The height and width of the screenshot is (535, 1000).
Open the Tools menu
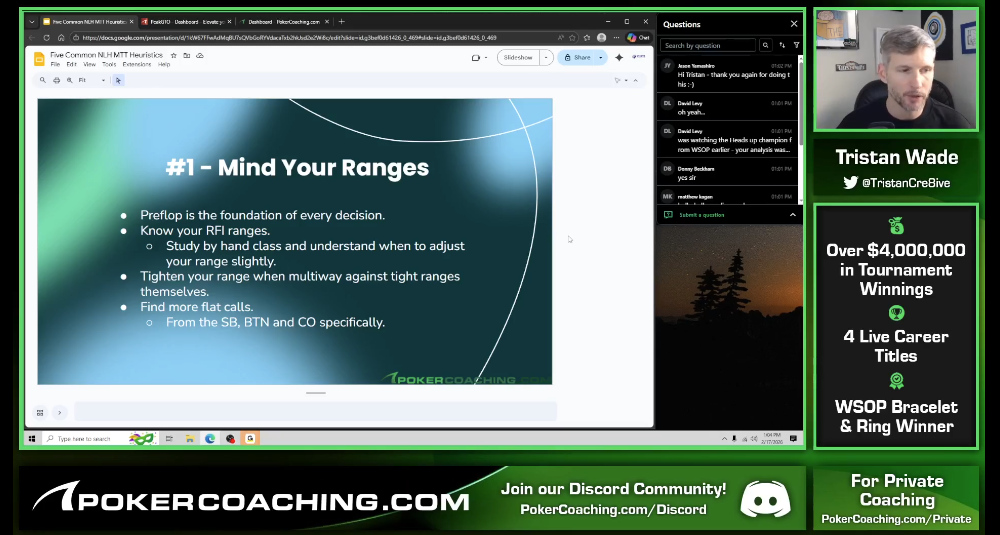coord(109,64)
